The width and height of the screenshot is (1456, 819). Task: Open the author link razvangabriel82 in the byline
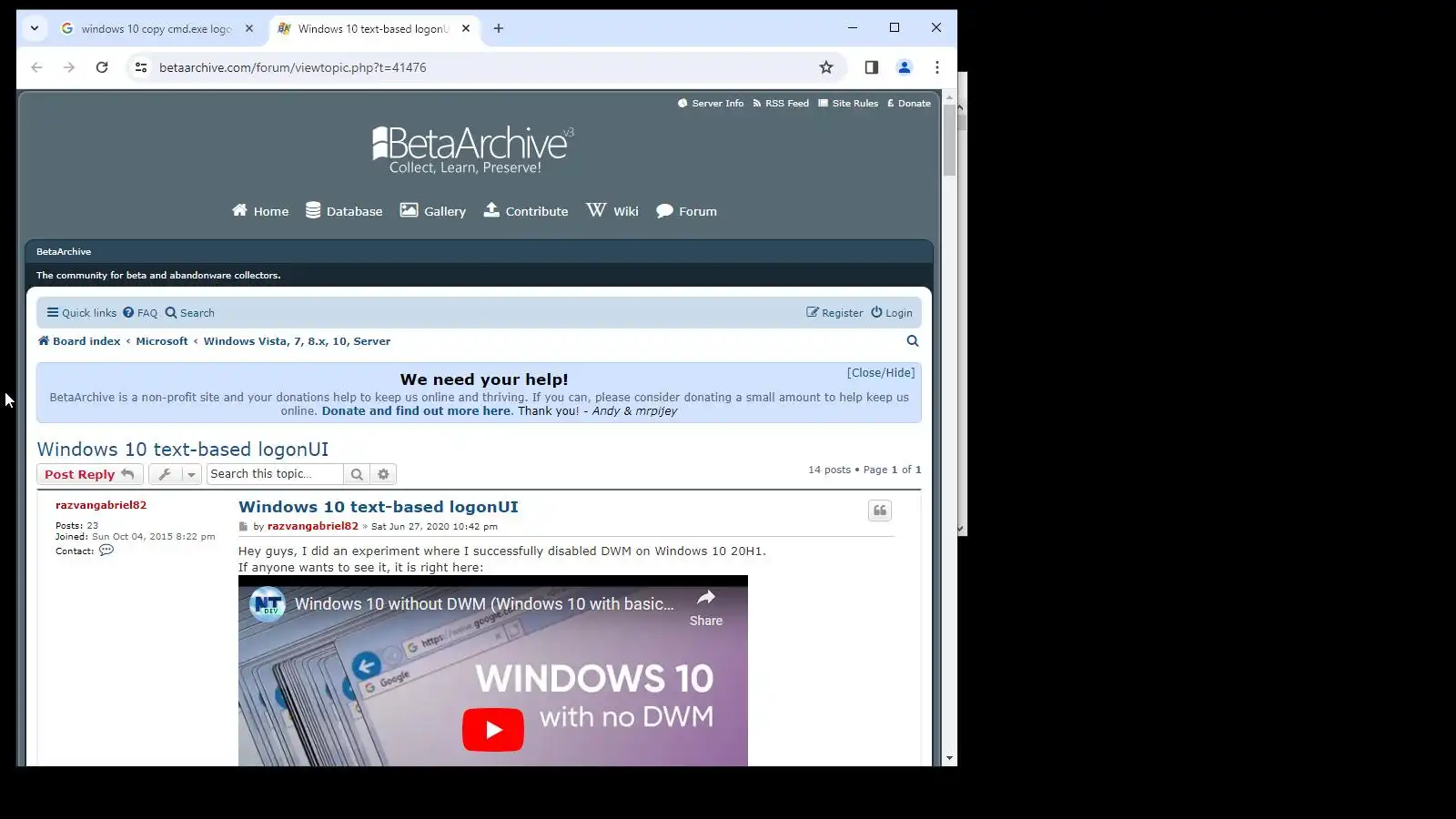point(313,526)
